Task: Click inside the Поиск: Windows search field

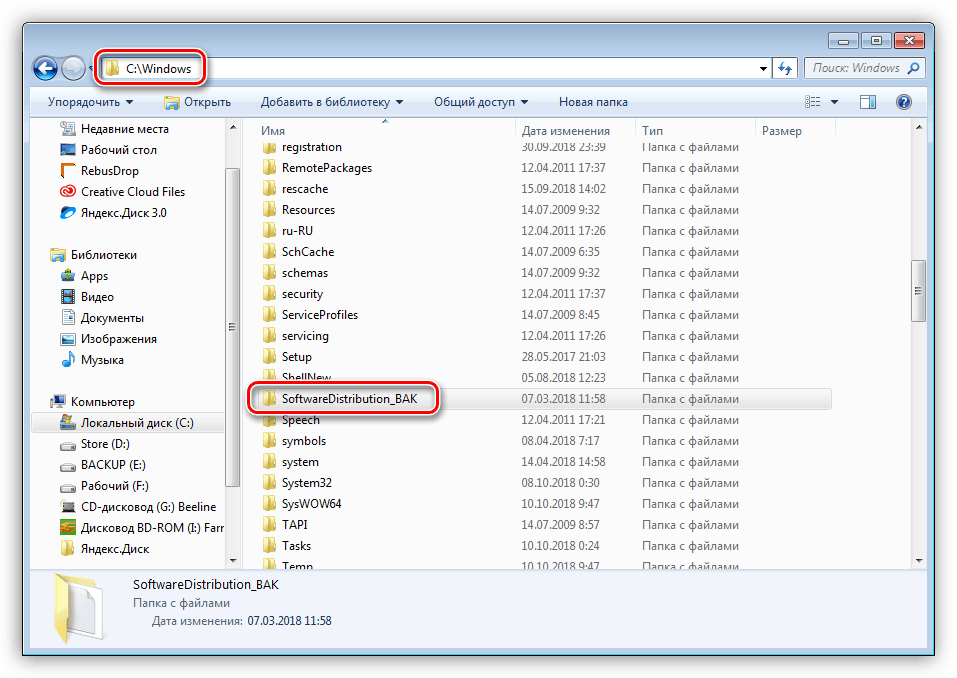Action: 862,67
